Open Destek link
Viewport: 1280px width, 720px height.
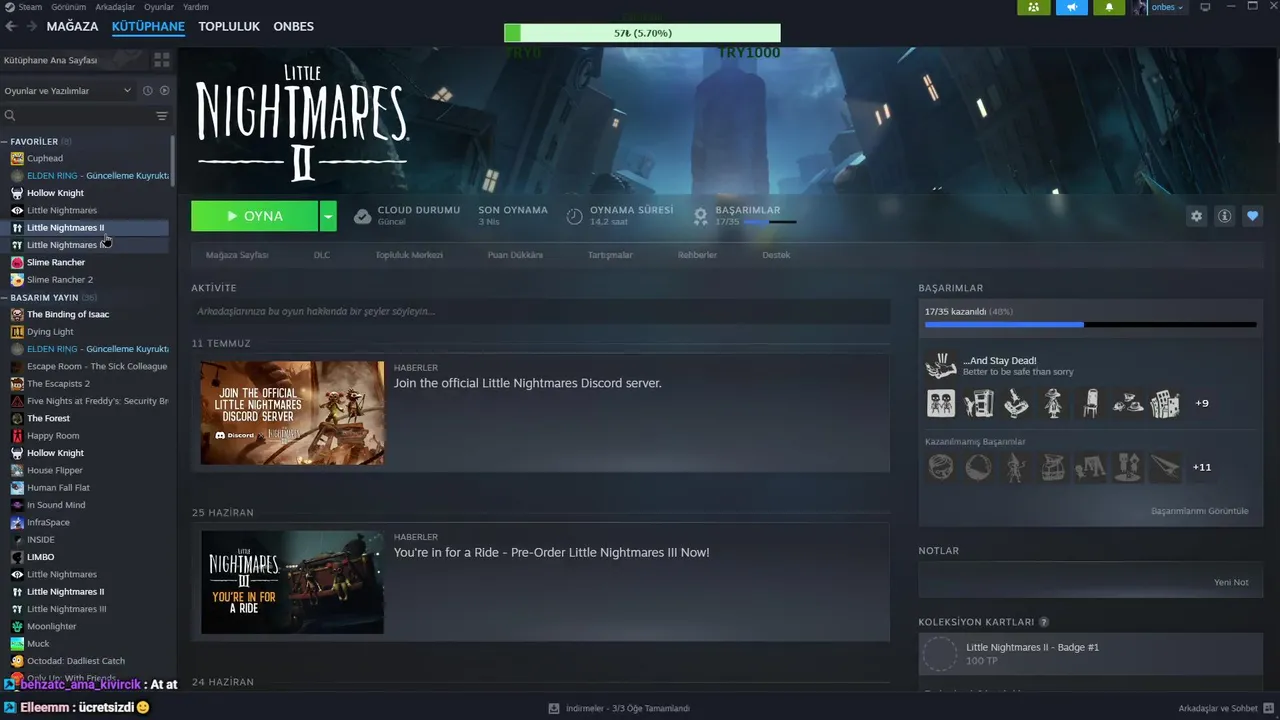pyautogui.click(x=776, y=255)
